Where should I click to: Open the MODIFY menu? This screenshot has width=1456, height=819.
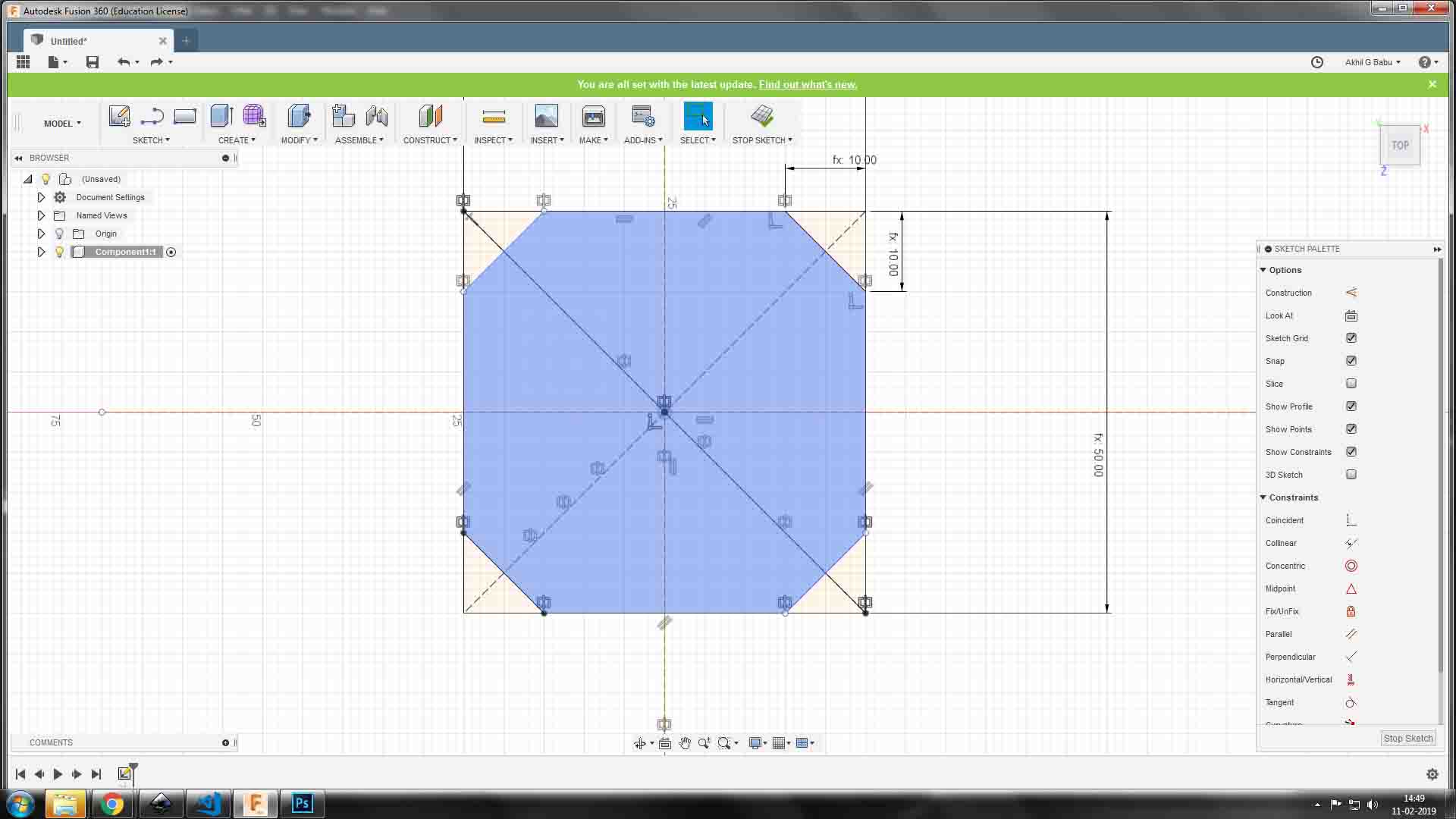click(299, 140)
